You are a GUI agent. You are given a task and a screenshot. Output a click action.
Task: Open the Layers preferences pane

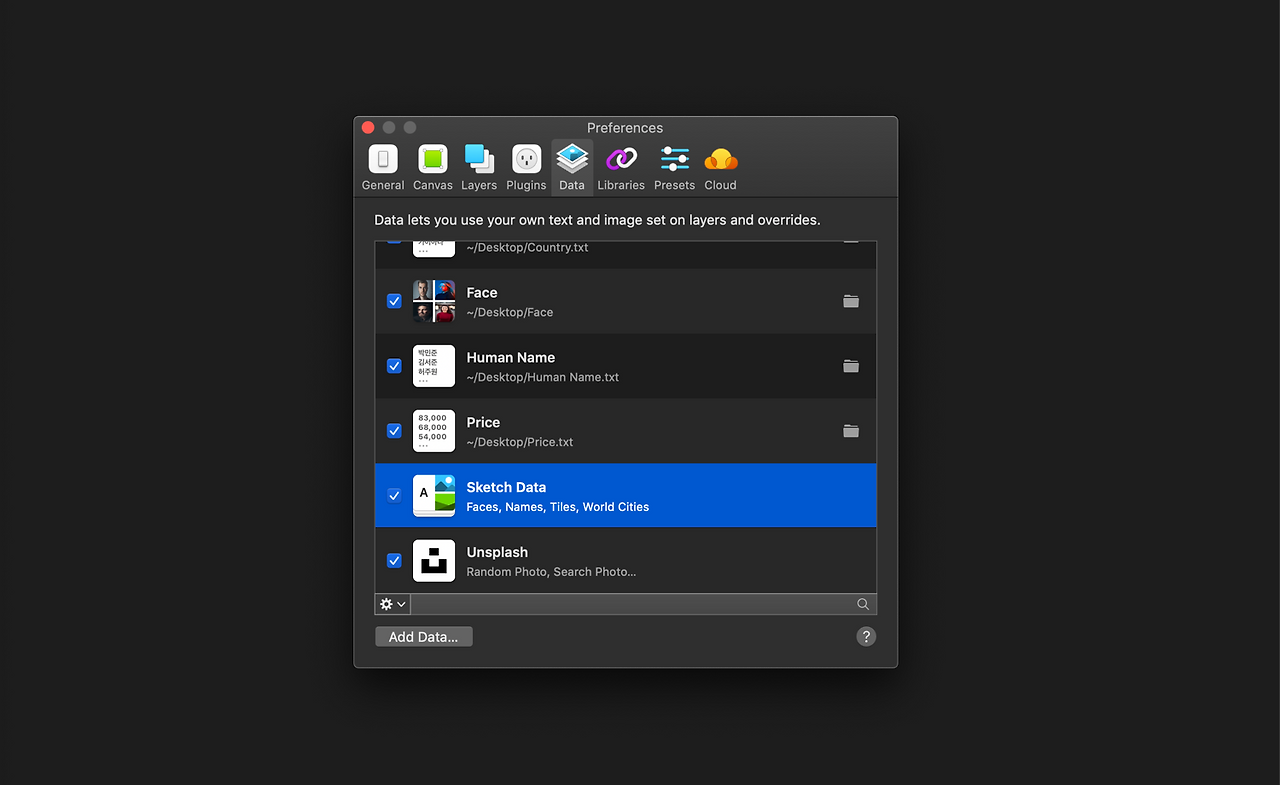pos(478,166)
